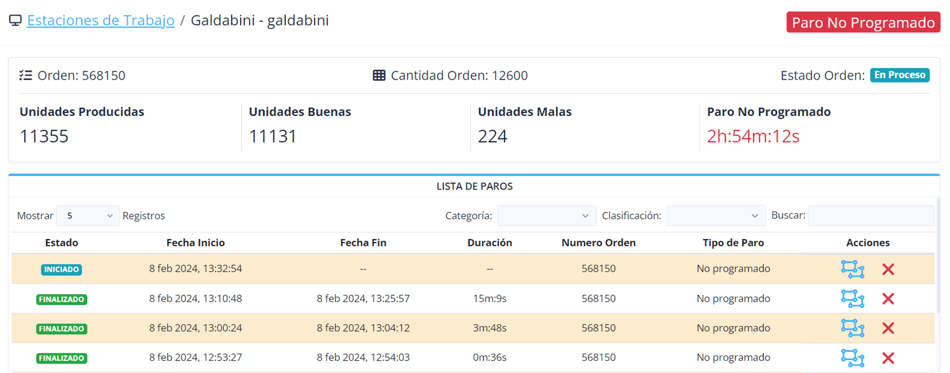Screen dimensions: 950x373
Task: Click the En Proceso order status badge
Action: coord(900,75)
